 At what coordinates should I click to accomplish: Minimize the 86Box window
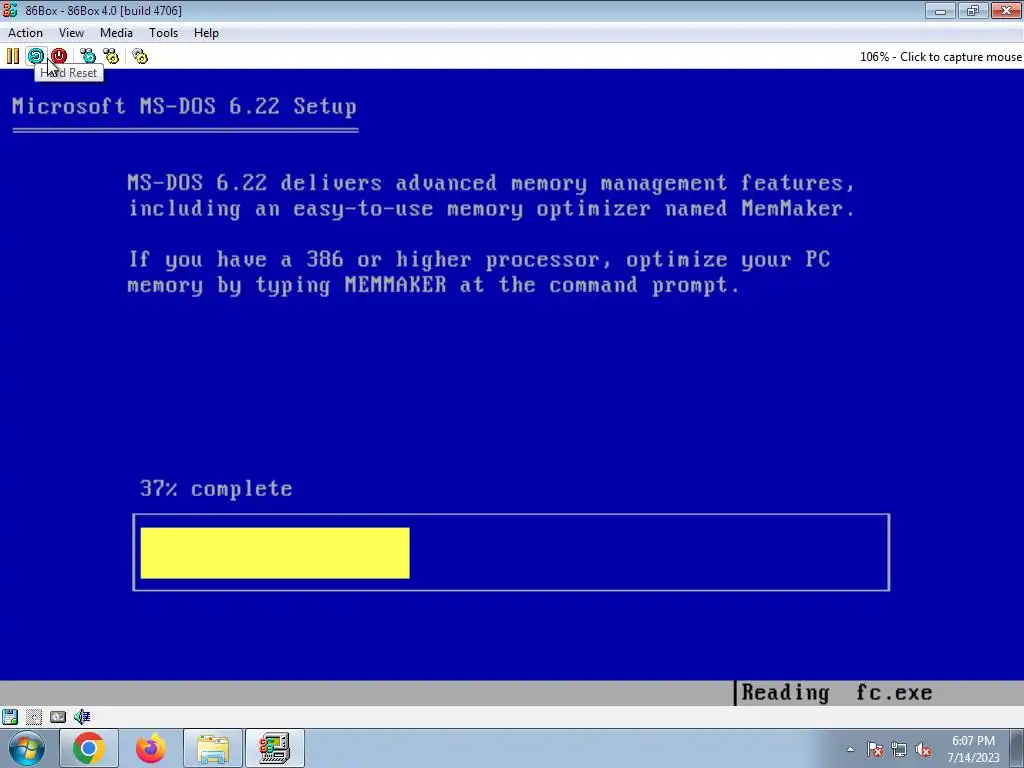point(940,10)
